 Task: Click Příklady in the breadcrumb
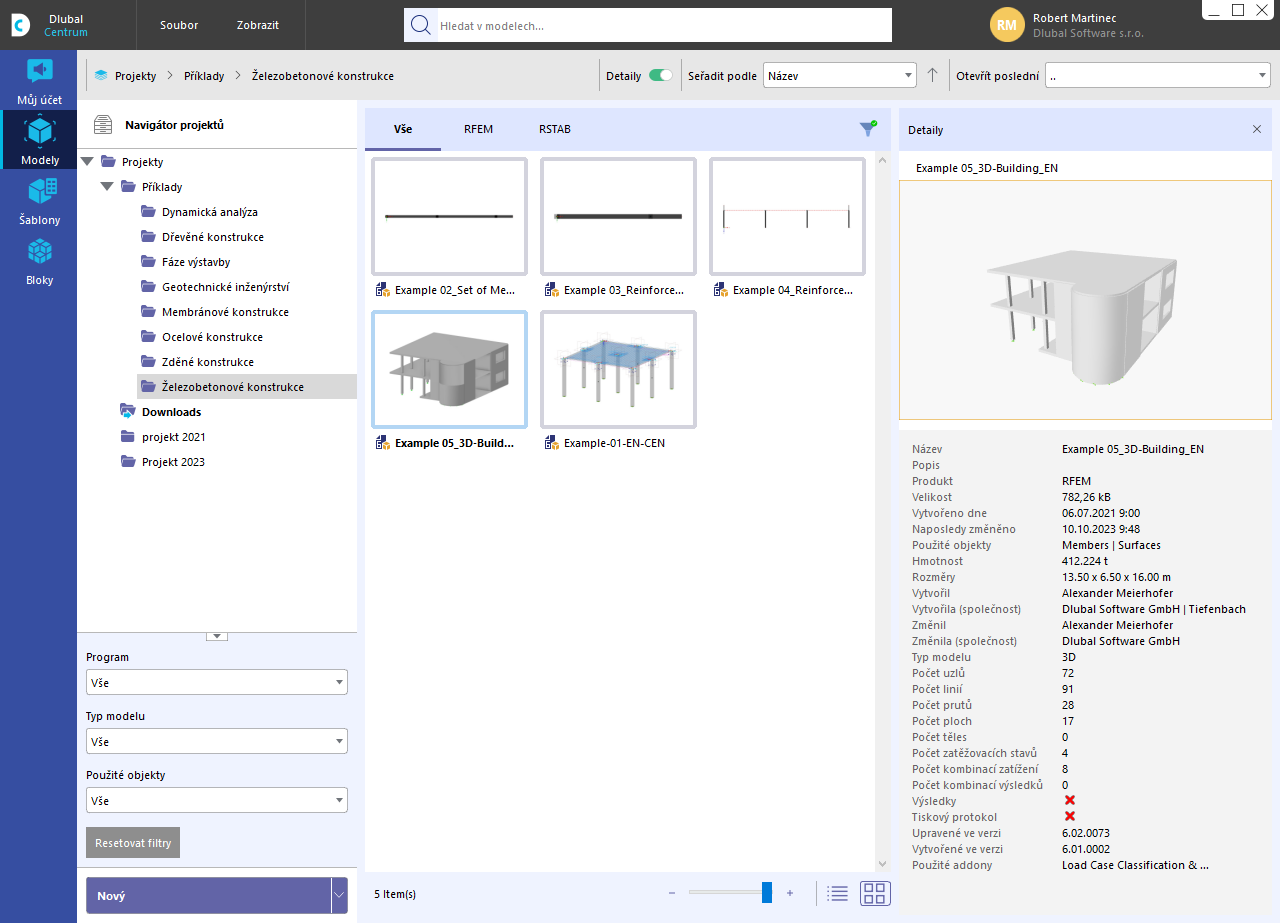click(204, 76)
